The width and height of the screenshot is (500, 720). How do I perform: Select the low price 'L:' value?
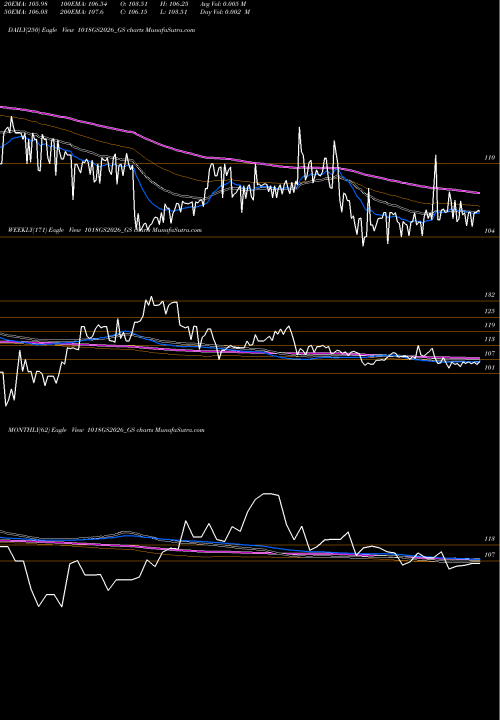[174, 12]
